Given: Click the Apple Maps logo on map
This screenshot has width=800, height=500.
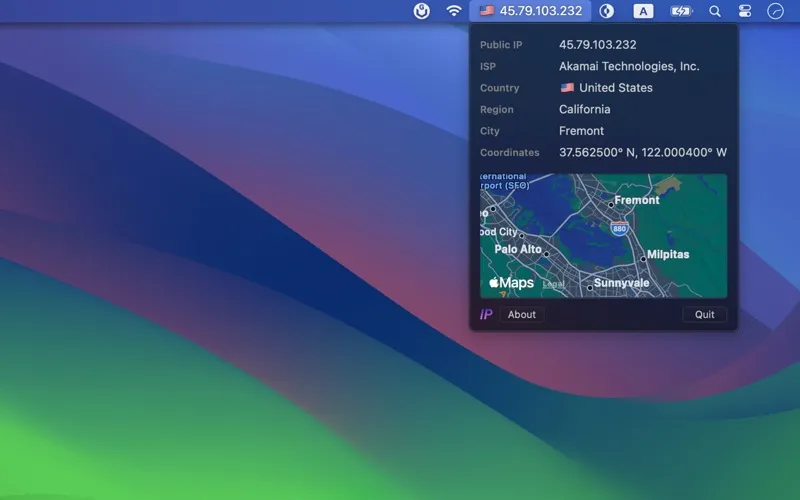Looking at the screenshot, I should click(x=511, y=283).
